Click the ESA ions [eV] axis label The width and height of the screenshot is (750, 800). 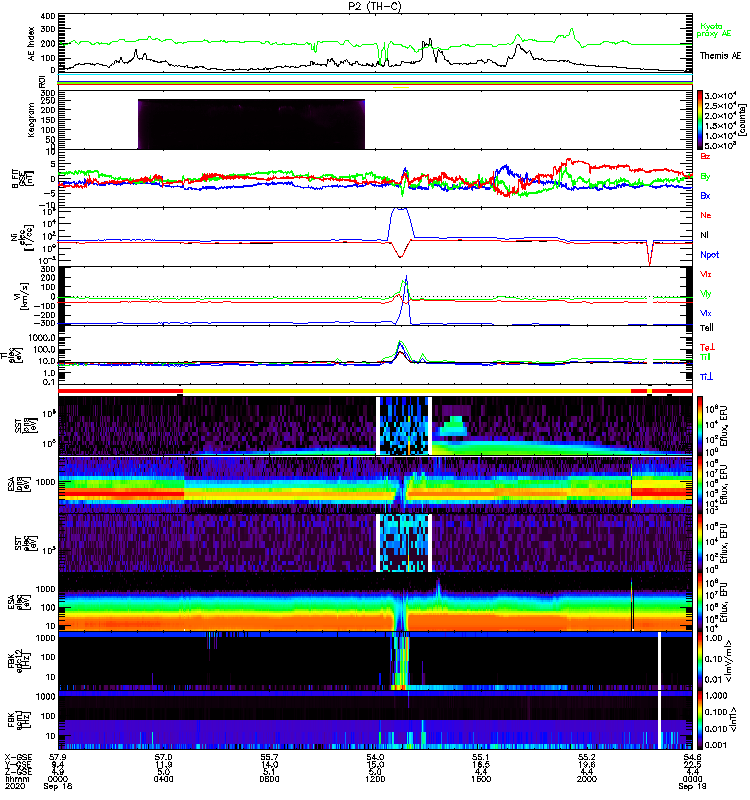coord(18,484)
